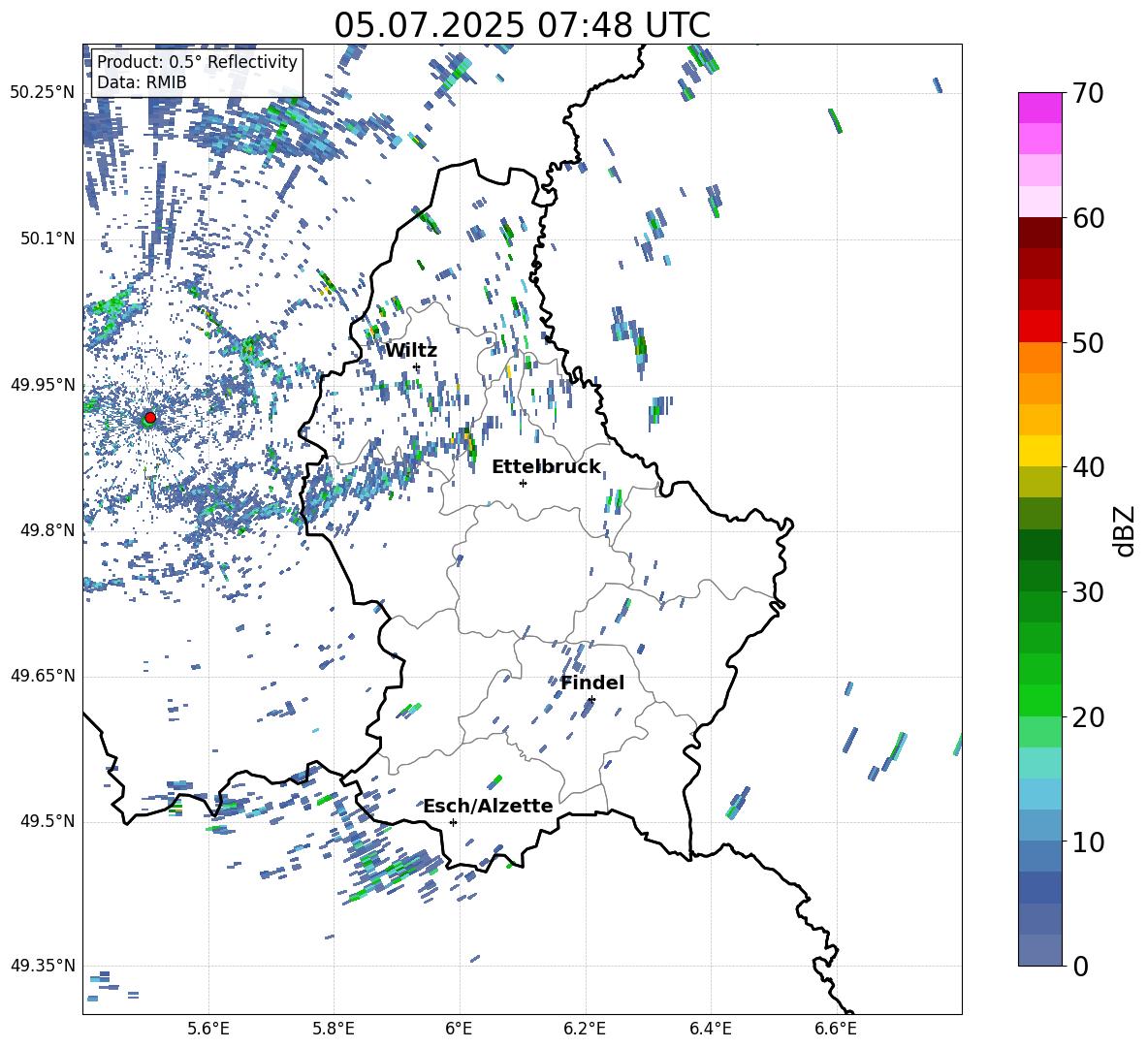This screenshot has width=1148, height=1048.
Task: Click the plot title 05.07.2025 07:48 UTC
Action: click(522, 25)
